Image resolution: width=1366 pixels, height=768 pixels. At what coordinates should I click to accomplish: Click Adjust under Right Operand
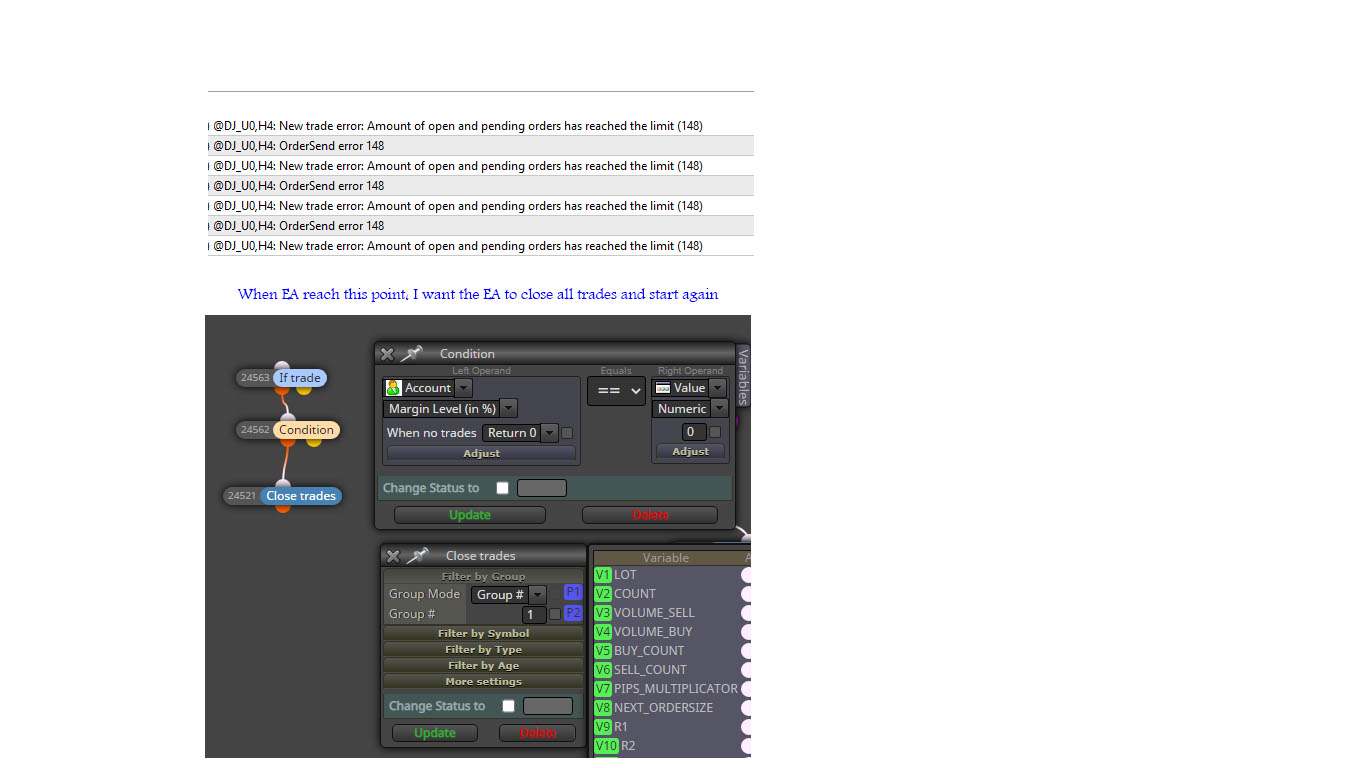coord(690,451)
